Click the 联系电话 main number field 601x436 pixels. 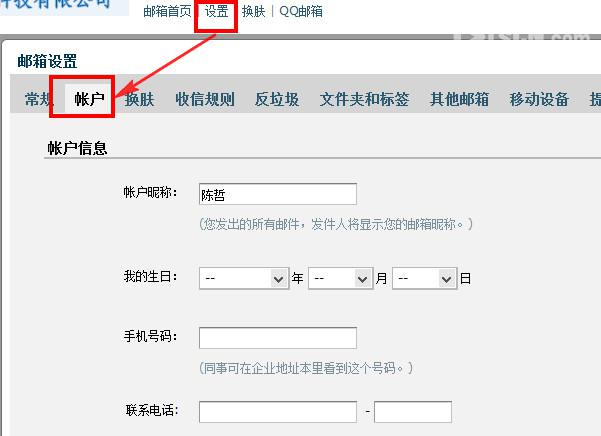pyautogui.click(x=278, y=412)
